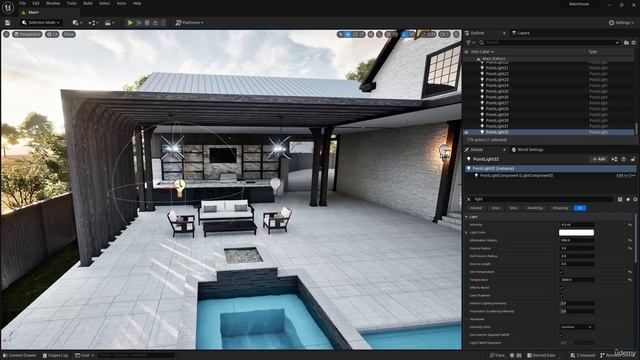
Task: Select the Rendering filter tab in Details
Action: 535,208
